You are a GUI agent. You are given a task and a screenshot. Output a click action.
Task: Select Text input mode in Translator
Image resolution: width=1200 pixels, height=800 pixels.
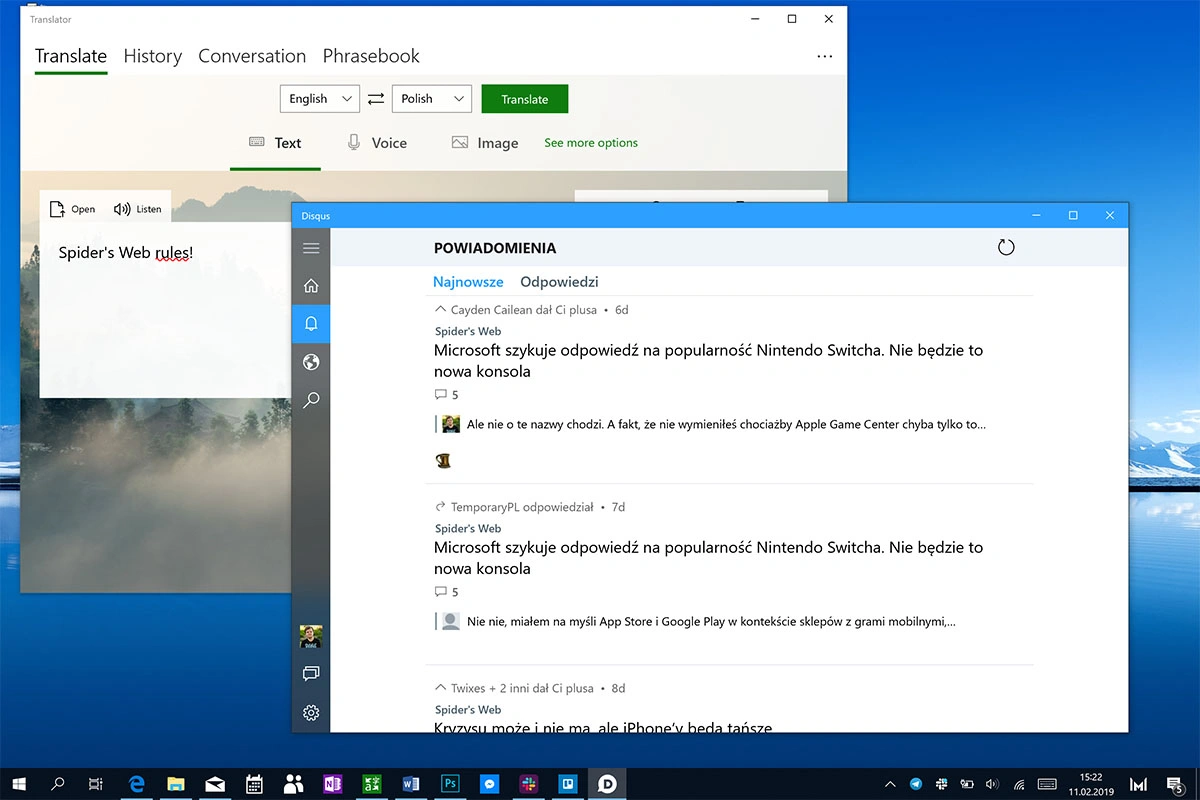275,143
